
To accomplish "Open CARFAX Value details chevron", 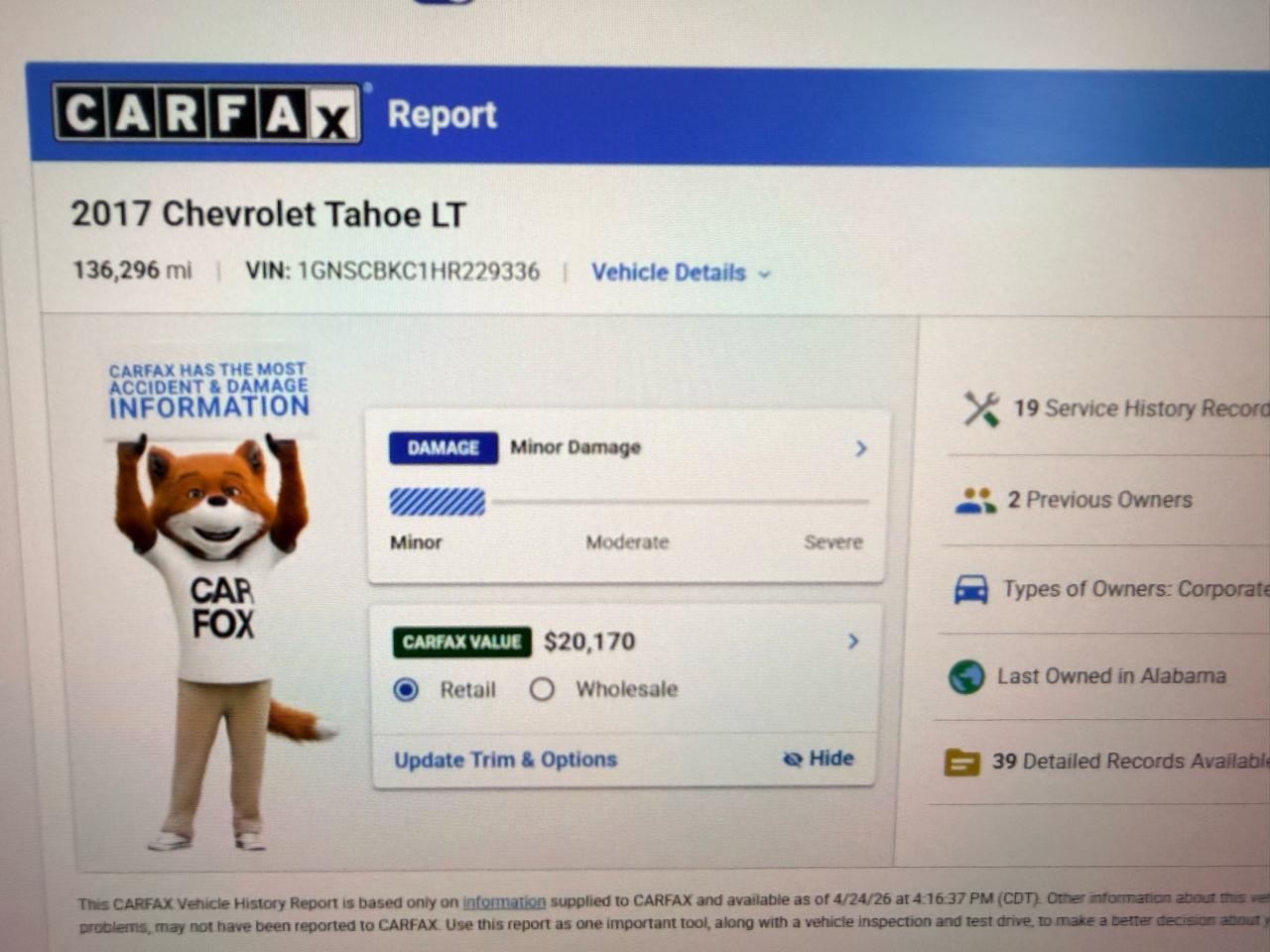I will 853,642.
